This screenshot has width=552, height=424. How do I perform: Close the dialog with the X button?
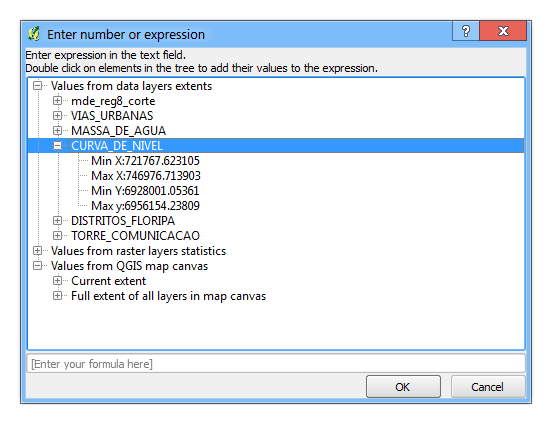pyautogui.click(x=503, y=31)
